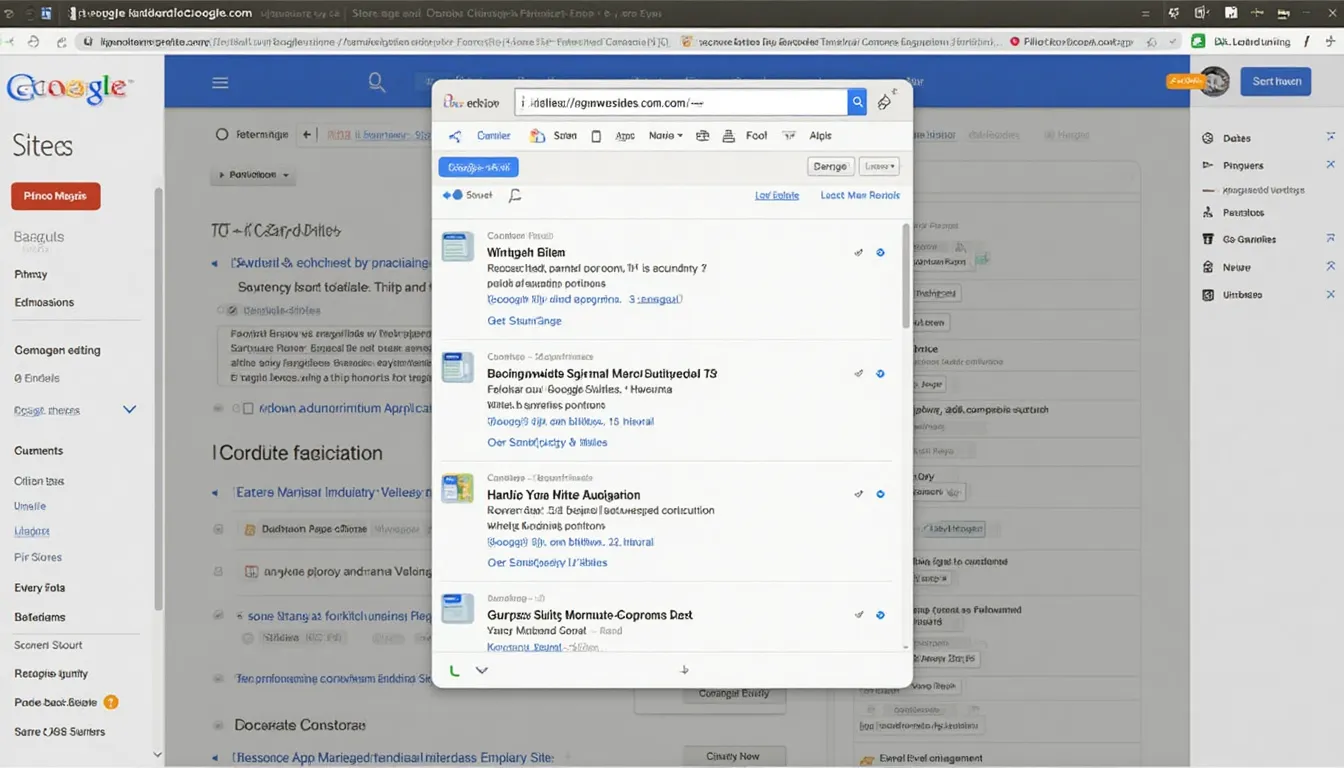Toggle the collapse arrow next to Neuze
The image size is (1344, 768).
point(1330,266)
